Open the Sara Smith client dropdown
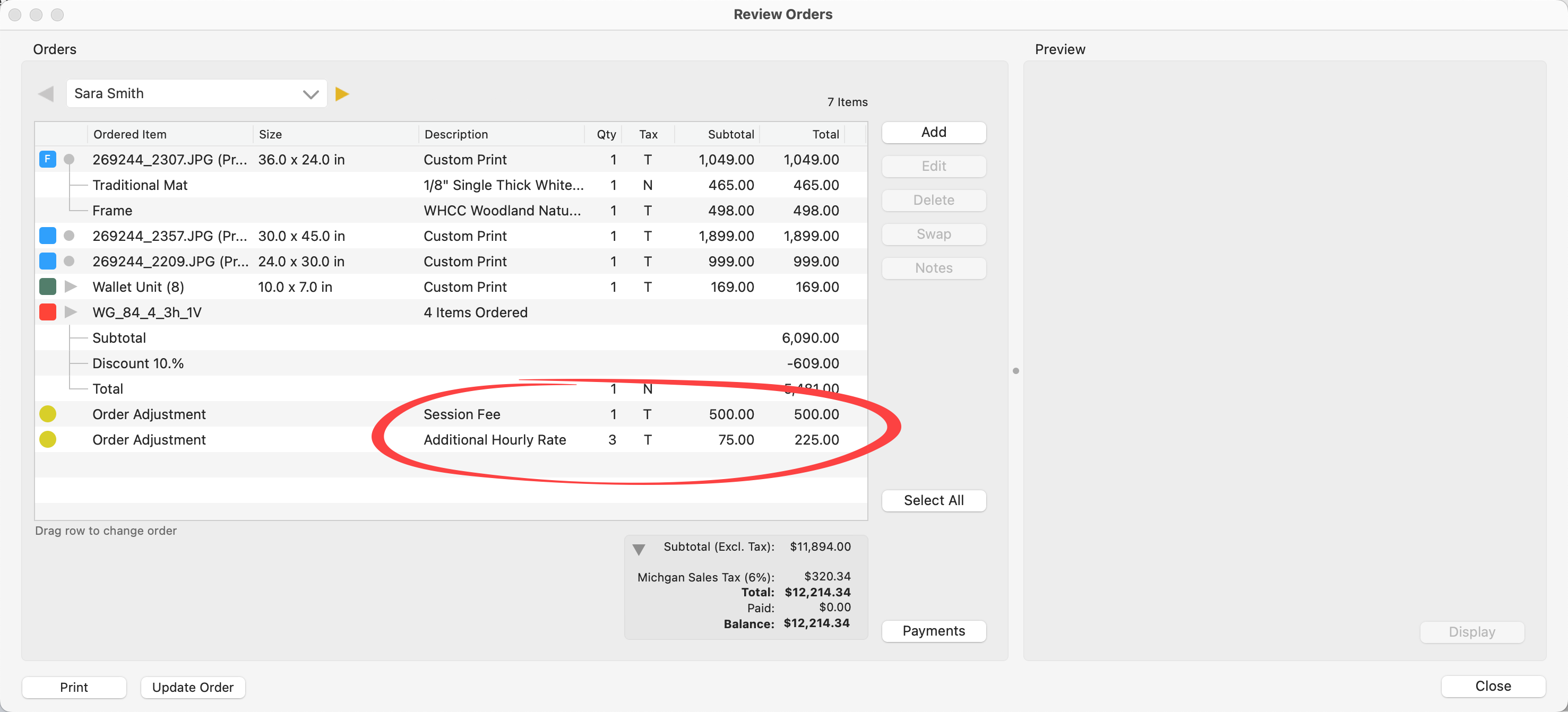 point(311,94)
